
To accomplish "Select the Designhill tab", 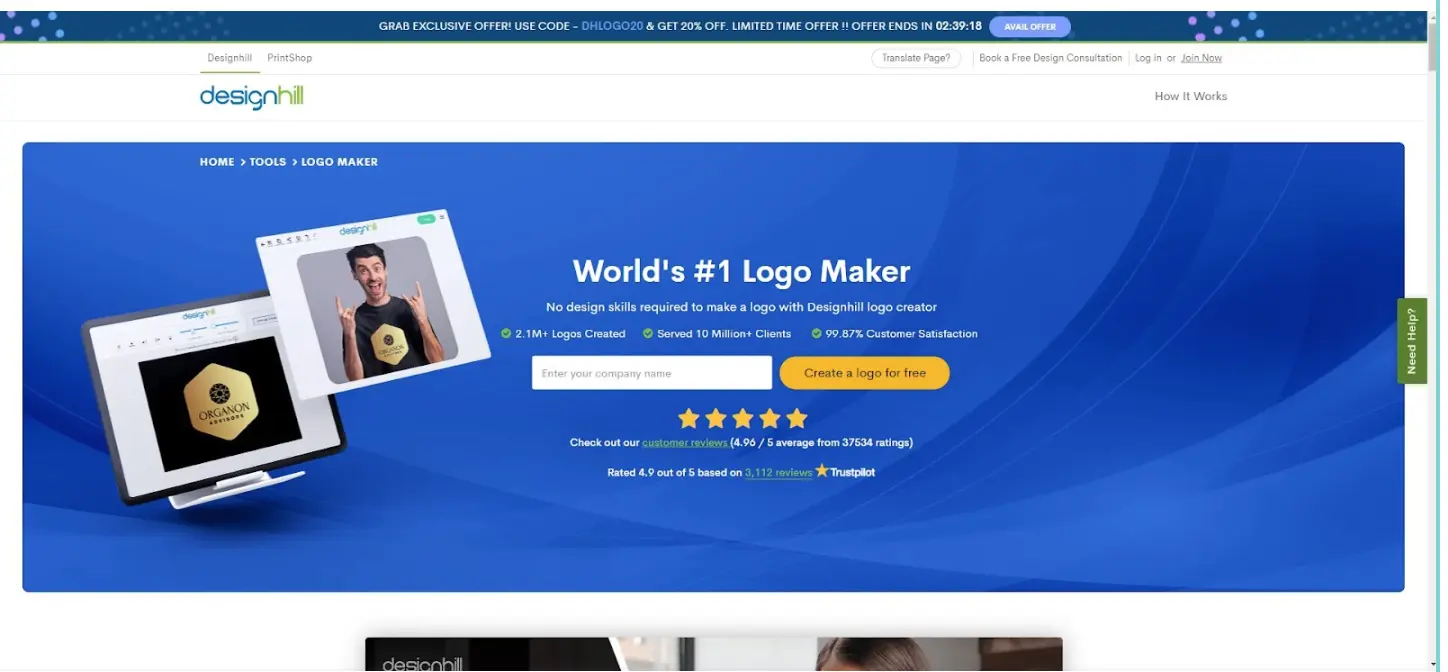I will [229, 57].
